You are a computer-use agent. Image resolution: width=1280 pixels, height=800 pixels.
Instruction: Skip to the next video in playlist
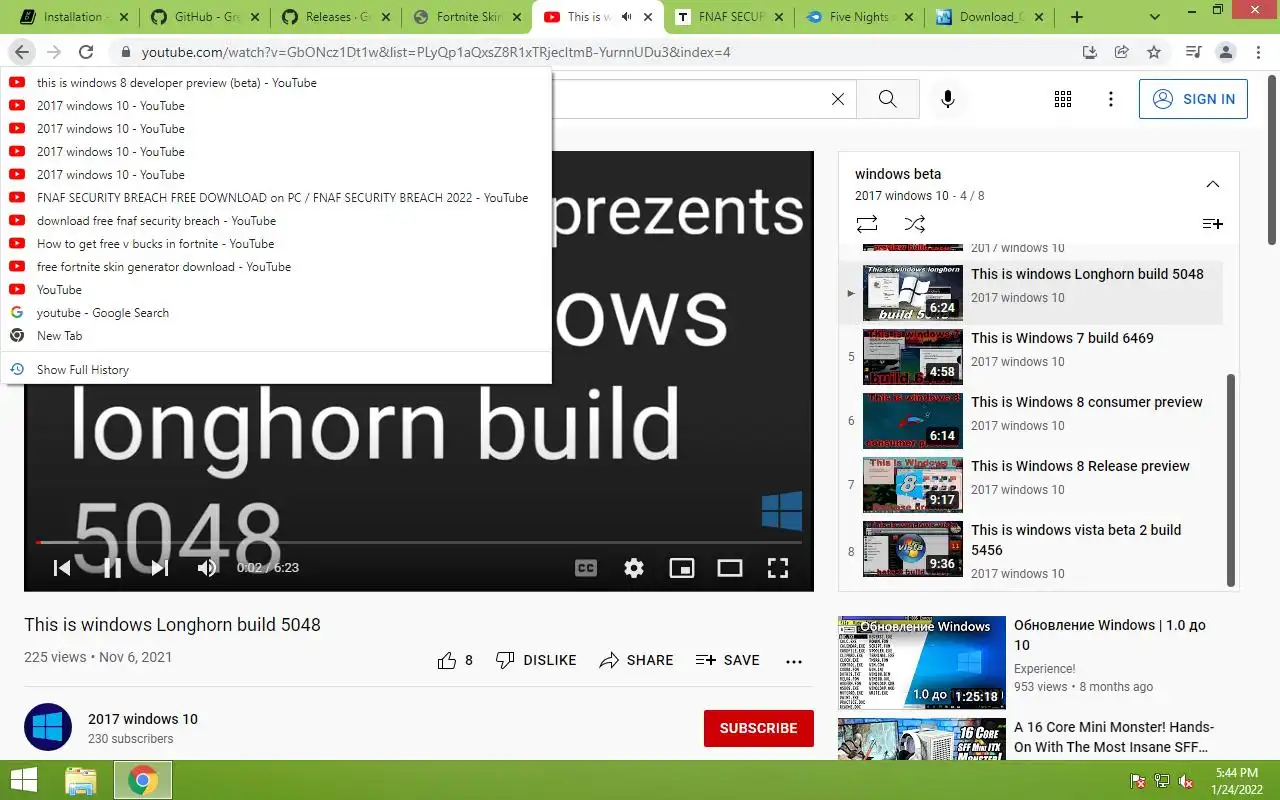pos(160,568)
